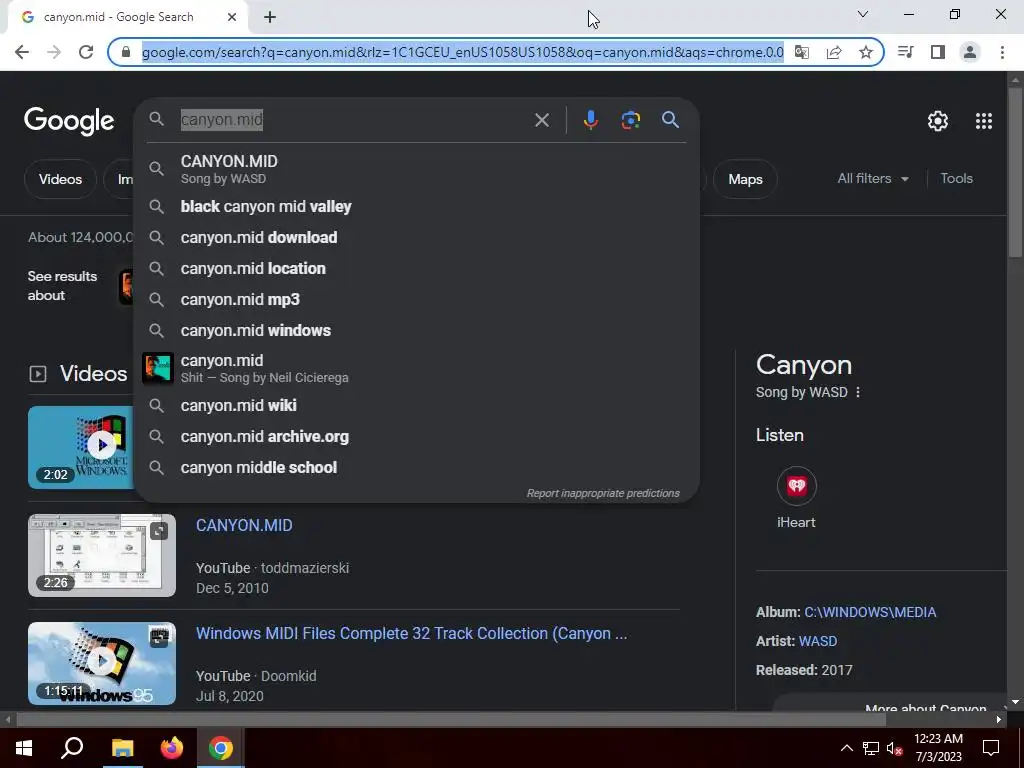Open the Google apps grid
The width and height of the screenshot is (1024, 768).
click(984, 121)
